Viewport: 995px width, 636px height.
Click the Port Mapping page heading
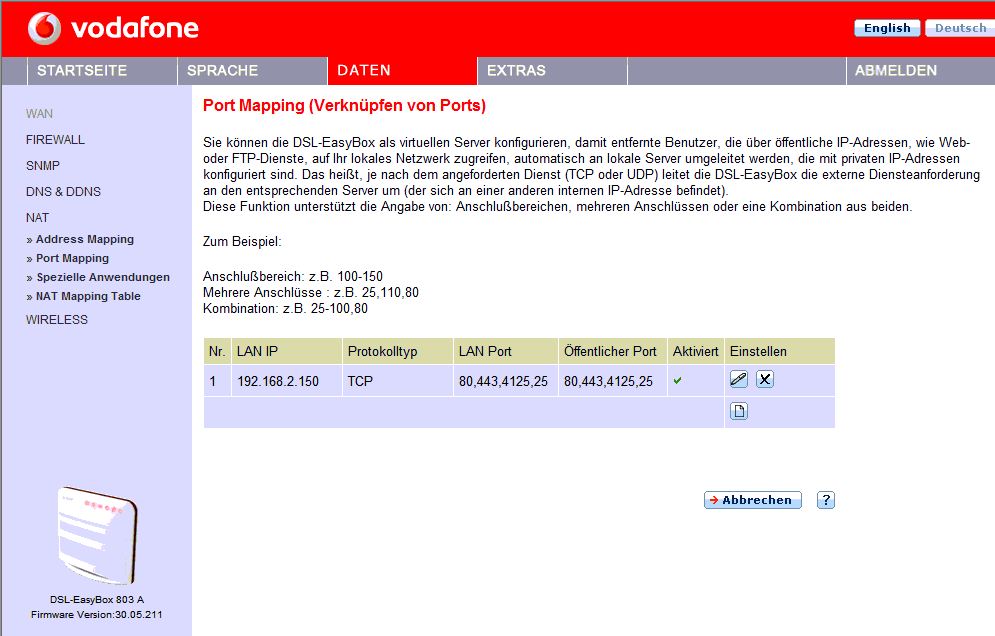coord(345,105)
